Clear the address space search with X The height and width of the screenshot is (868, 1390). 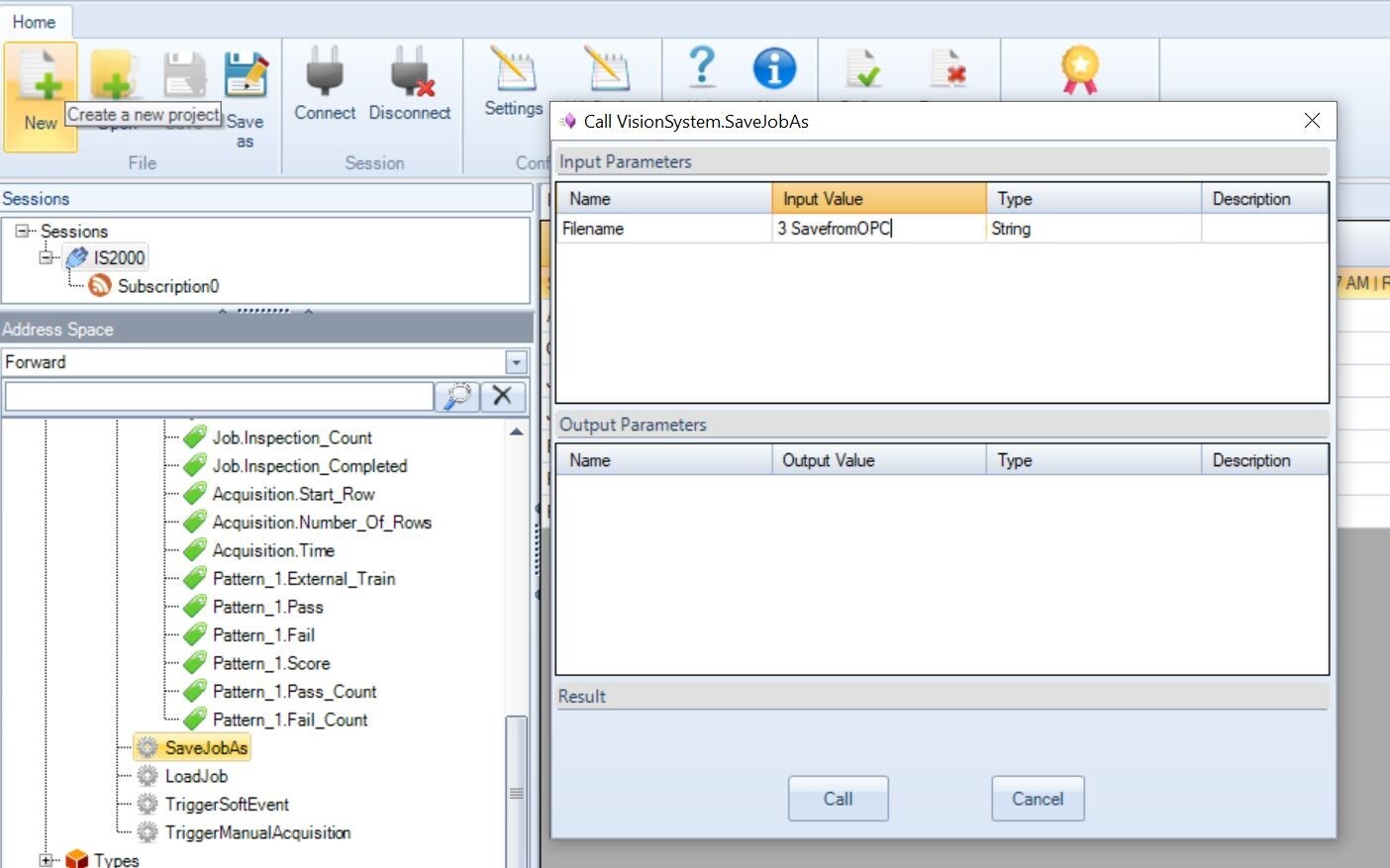tap(502, 397)
